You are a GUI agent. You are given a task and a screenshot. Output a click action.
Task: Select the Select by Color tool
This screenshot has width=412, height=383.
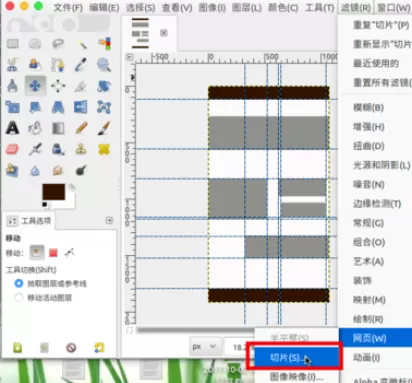[104, 44]
